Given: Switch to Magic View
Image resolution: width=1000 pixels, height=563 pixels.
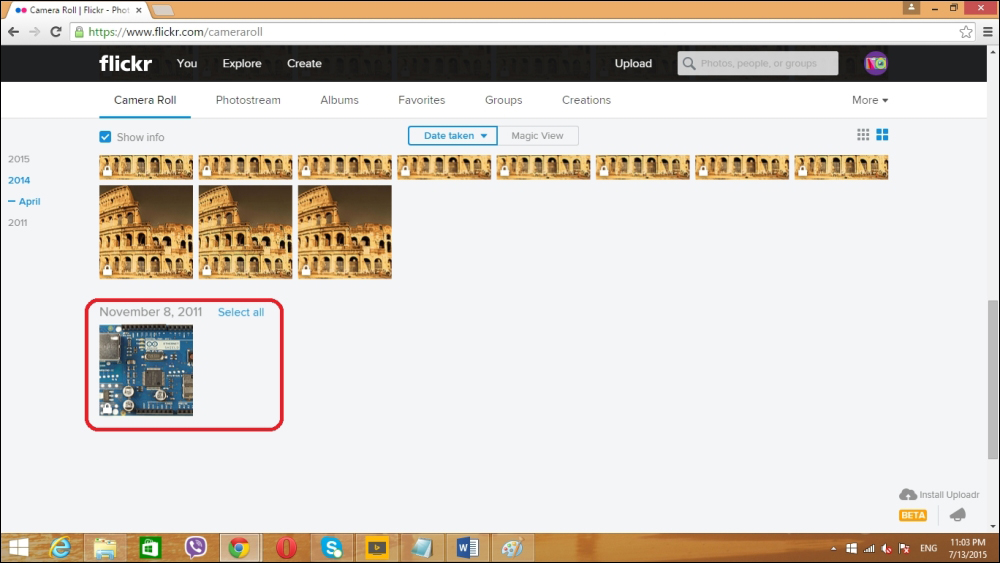Looking at the screenshot, I should (538, 136).
